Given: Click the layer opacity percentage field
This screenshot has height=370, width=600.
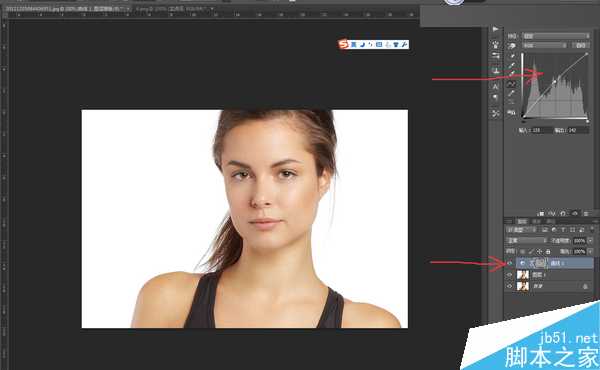Looking at the screenshot, I should point(579,241).
